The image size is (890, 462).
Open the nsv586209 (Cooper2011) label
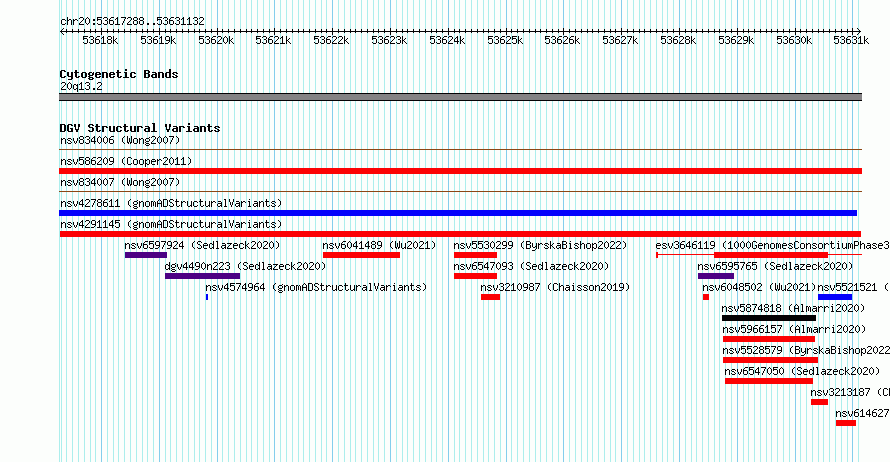coord(126,161)
